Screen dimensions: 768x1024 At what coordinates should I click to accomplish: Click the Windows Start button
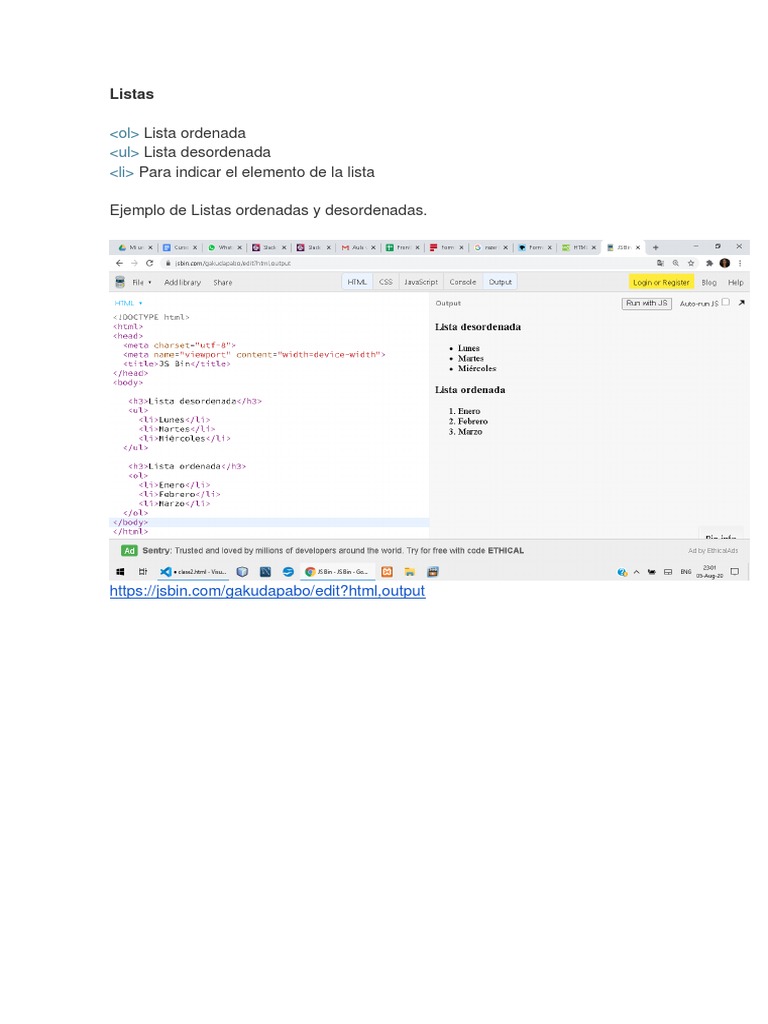(120, 572)
